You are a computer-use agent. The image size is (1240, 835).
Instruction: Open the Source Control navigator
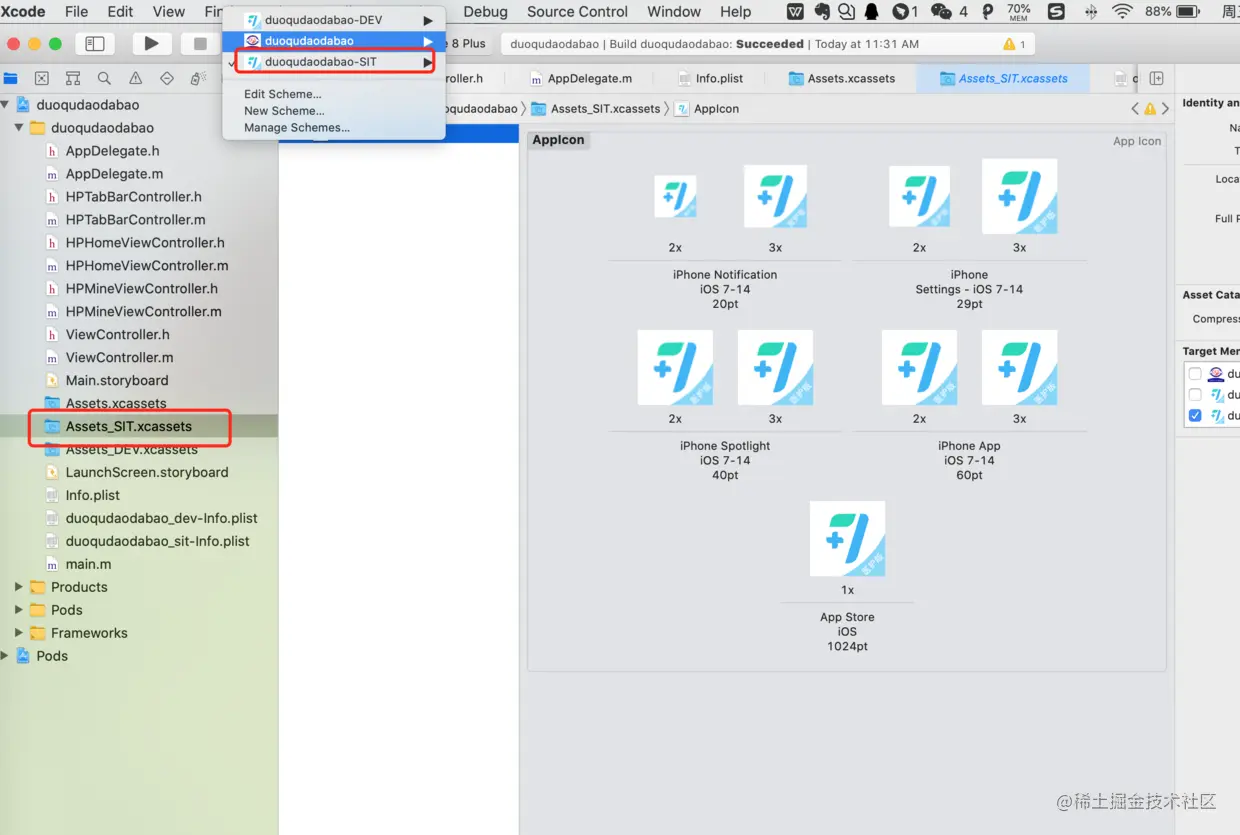click(x=42, y=78)
